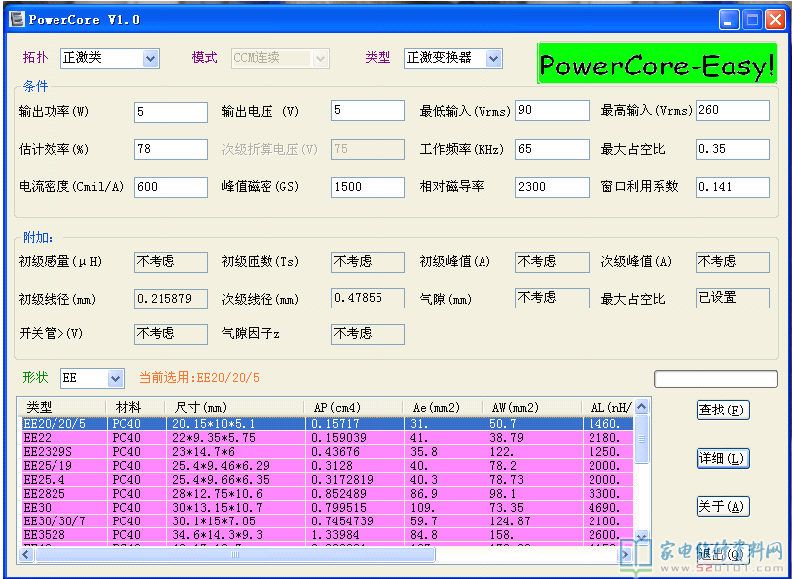
Task: Sort by the 材料 column header
Action: [135, 407]
